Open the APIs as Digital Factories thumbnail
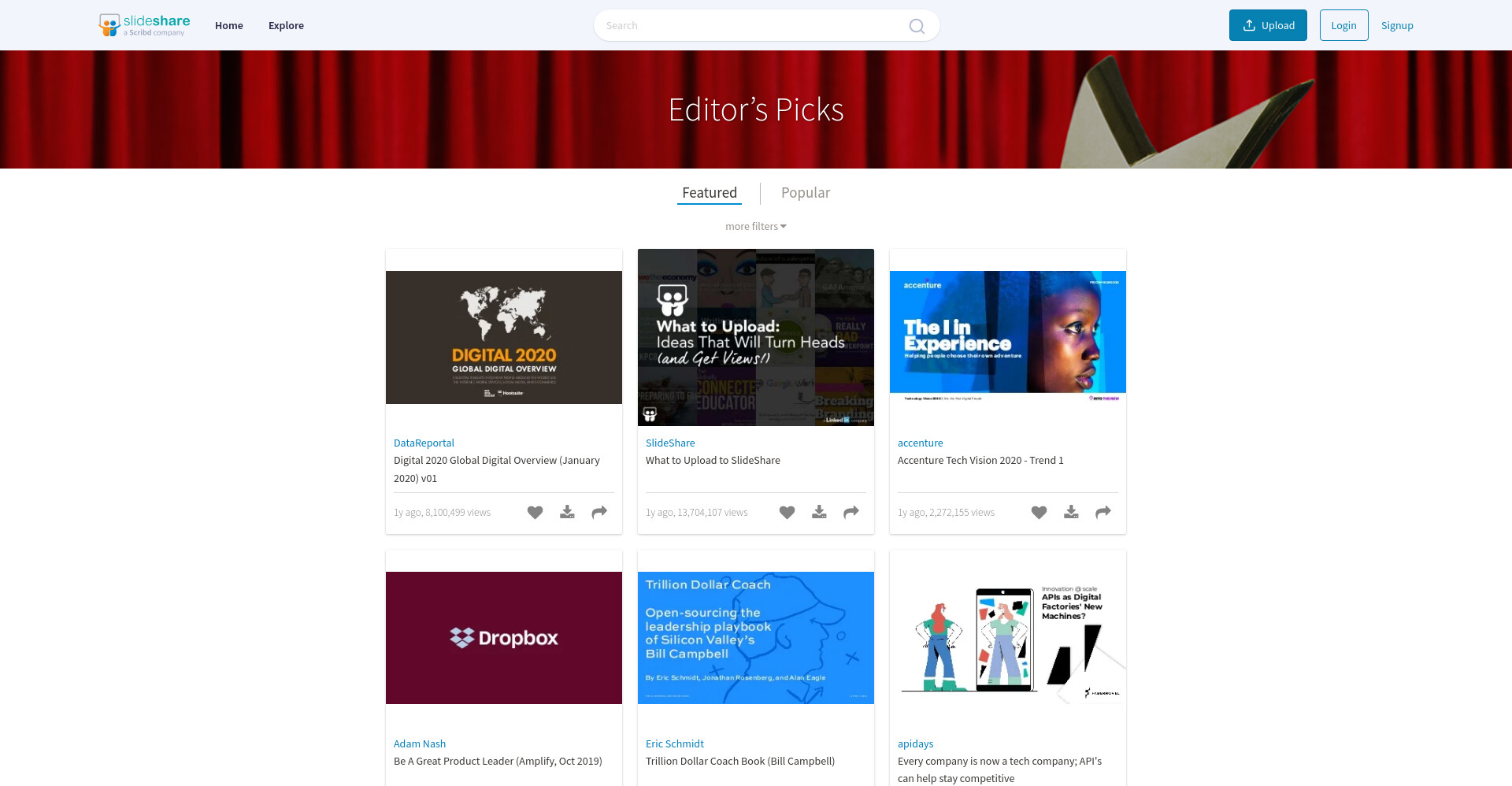Image resolution: width=1512 pixels, height=786 pixels. coord(1008,638)
